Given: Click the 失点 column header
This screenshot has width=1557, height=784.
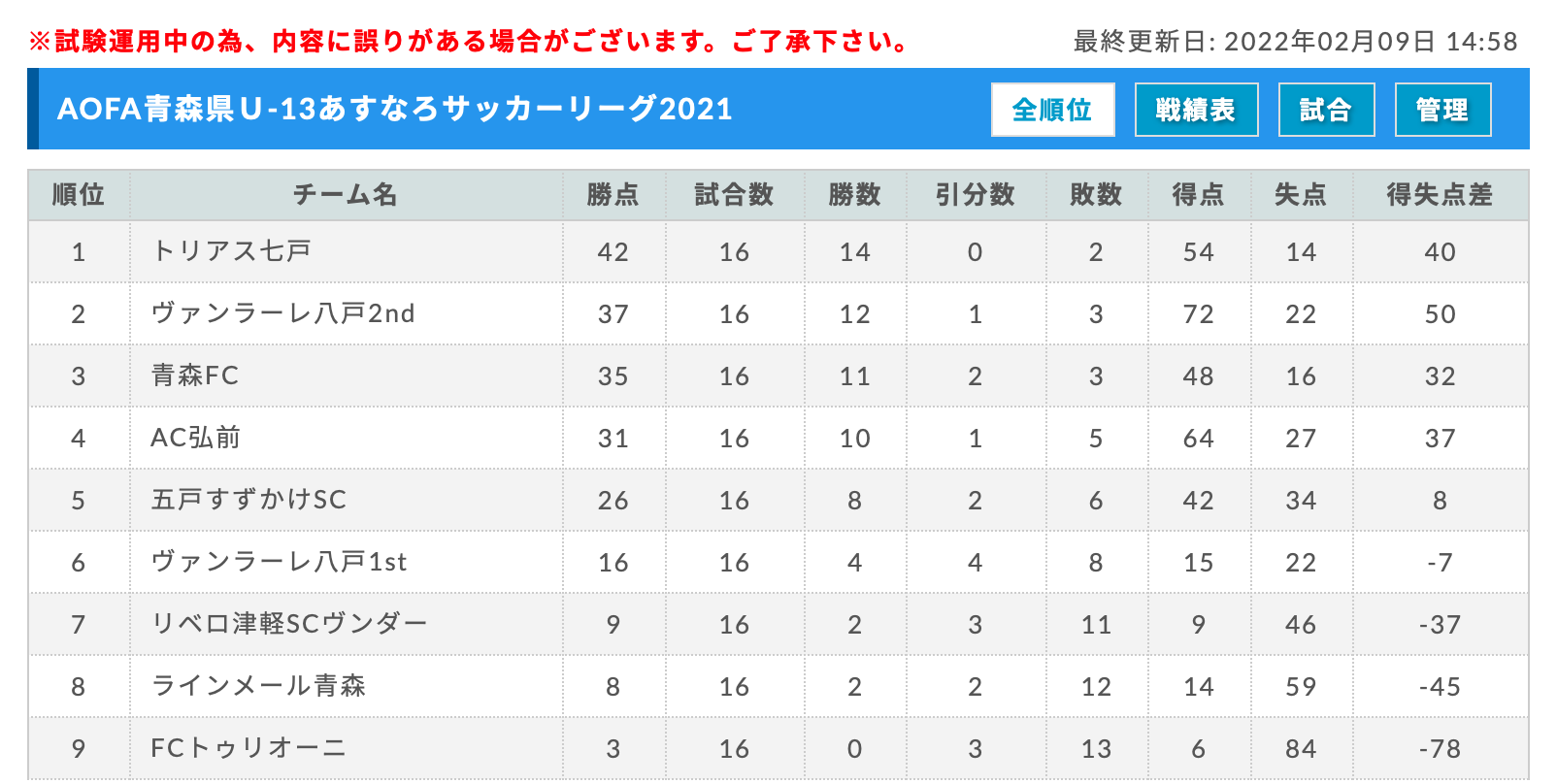Looking at the screenshot, I should (1301, 195).
